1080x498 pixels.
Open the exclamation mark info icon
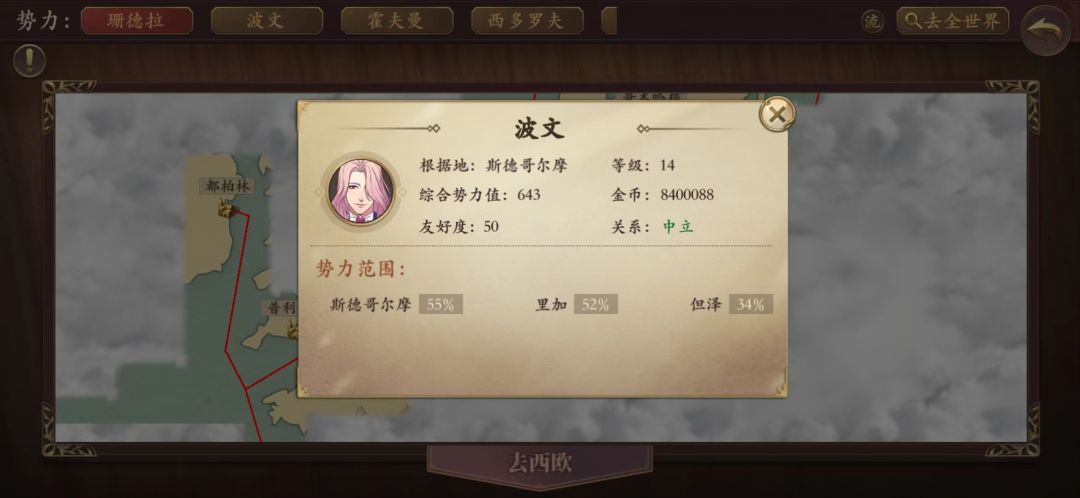click(30, 61)
